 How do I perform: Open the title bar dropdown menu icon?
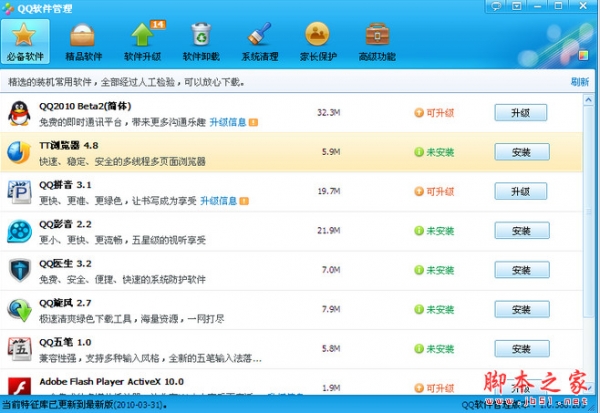517,6
